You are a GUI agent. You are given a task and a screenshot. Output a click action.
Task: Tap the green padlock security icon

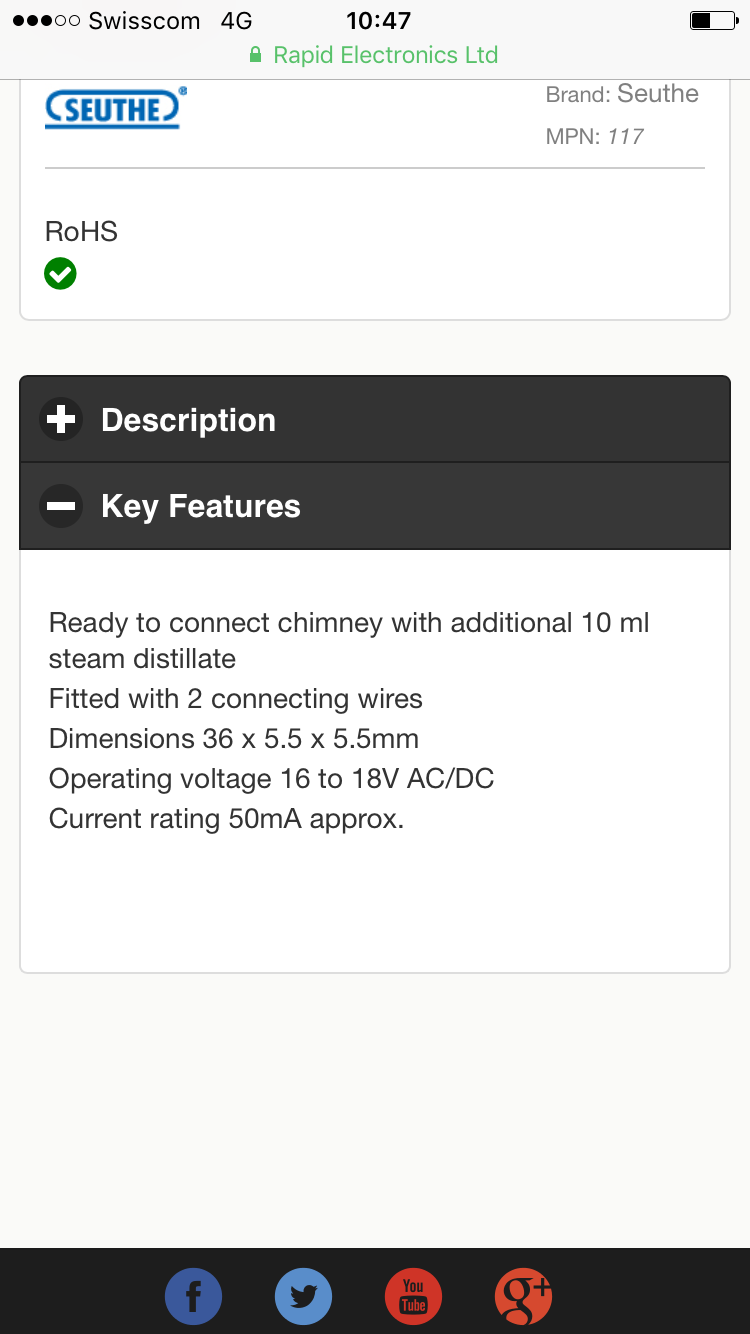pos(256,55)
